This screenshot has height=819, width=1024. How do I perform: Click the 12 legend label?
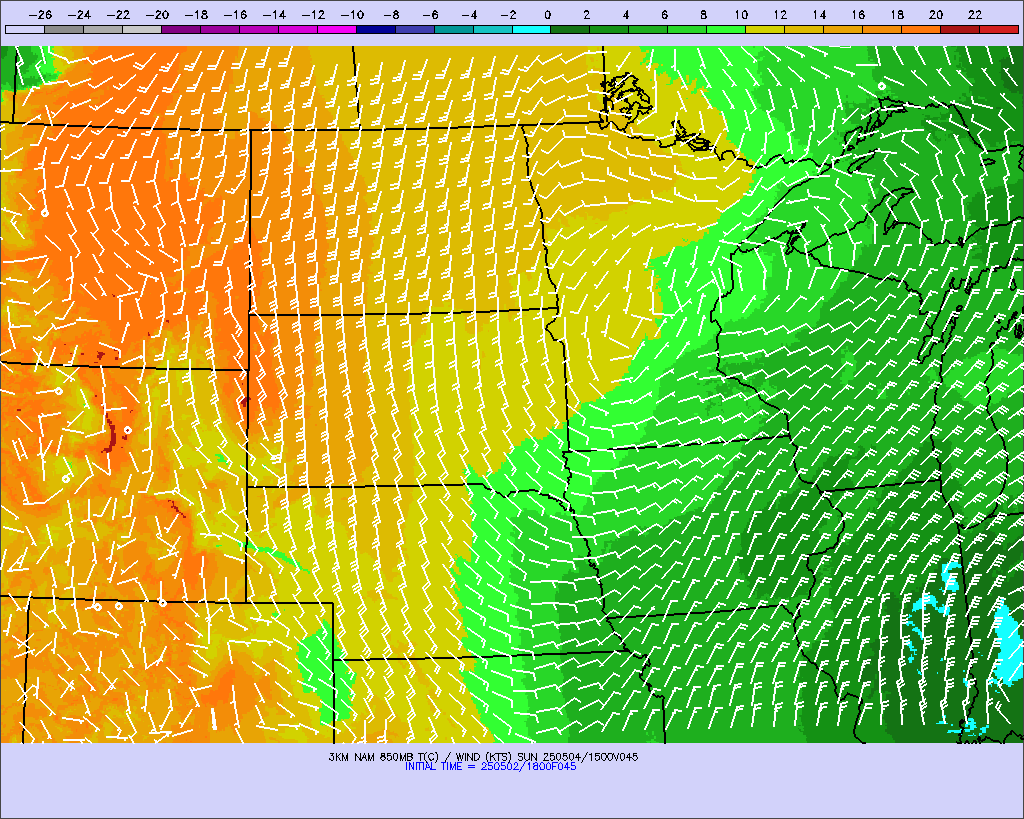point(780,15)
